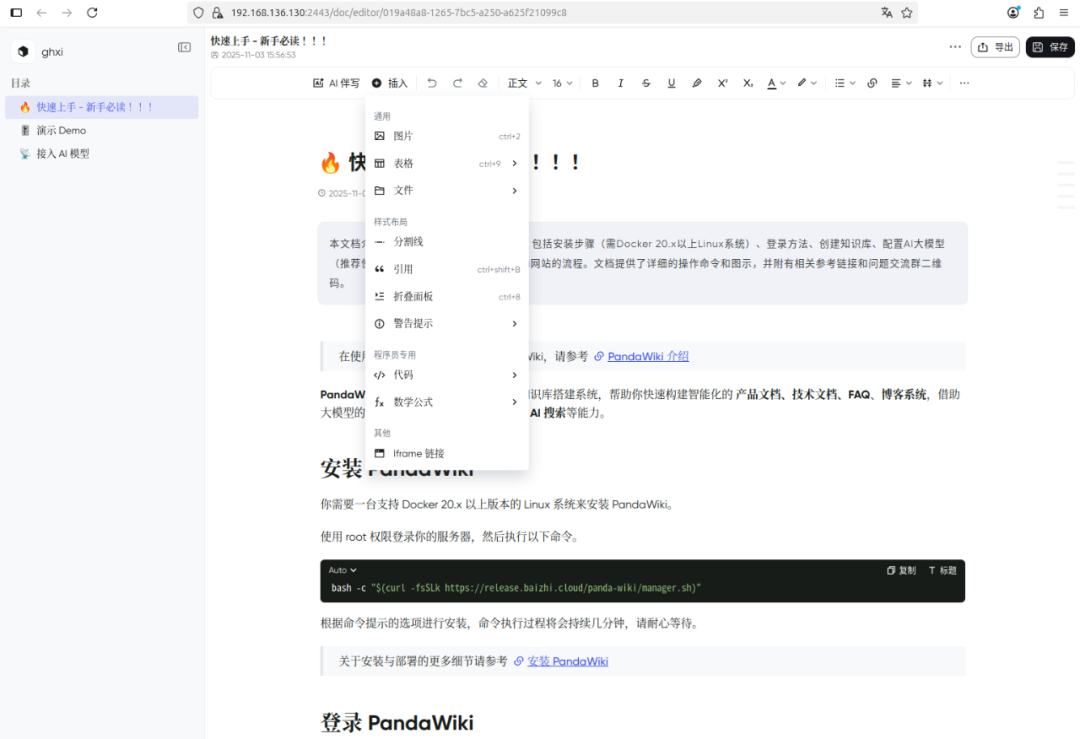The image size is (1080, 739).
Task: Click the 登录 PandaWiki heading
Action: (397, 722)
